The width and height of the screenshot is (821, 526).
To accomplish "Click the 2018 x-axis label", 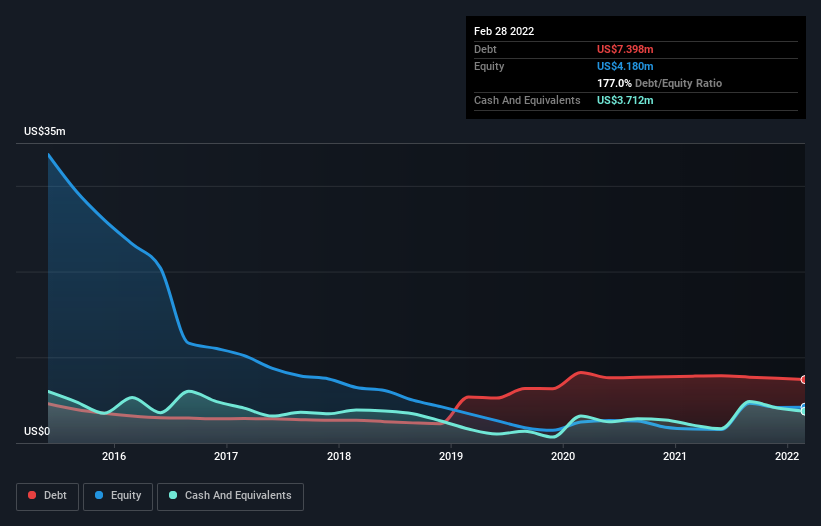I will pyautogui.click(x=339, y=456).
